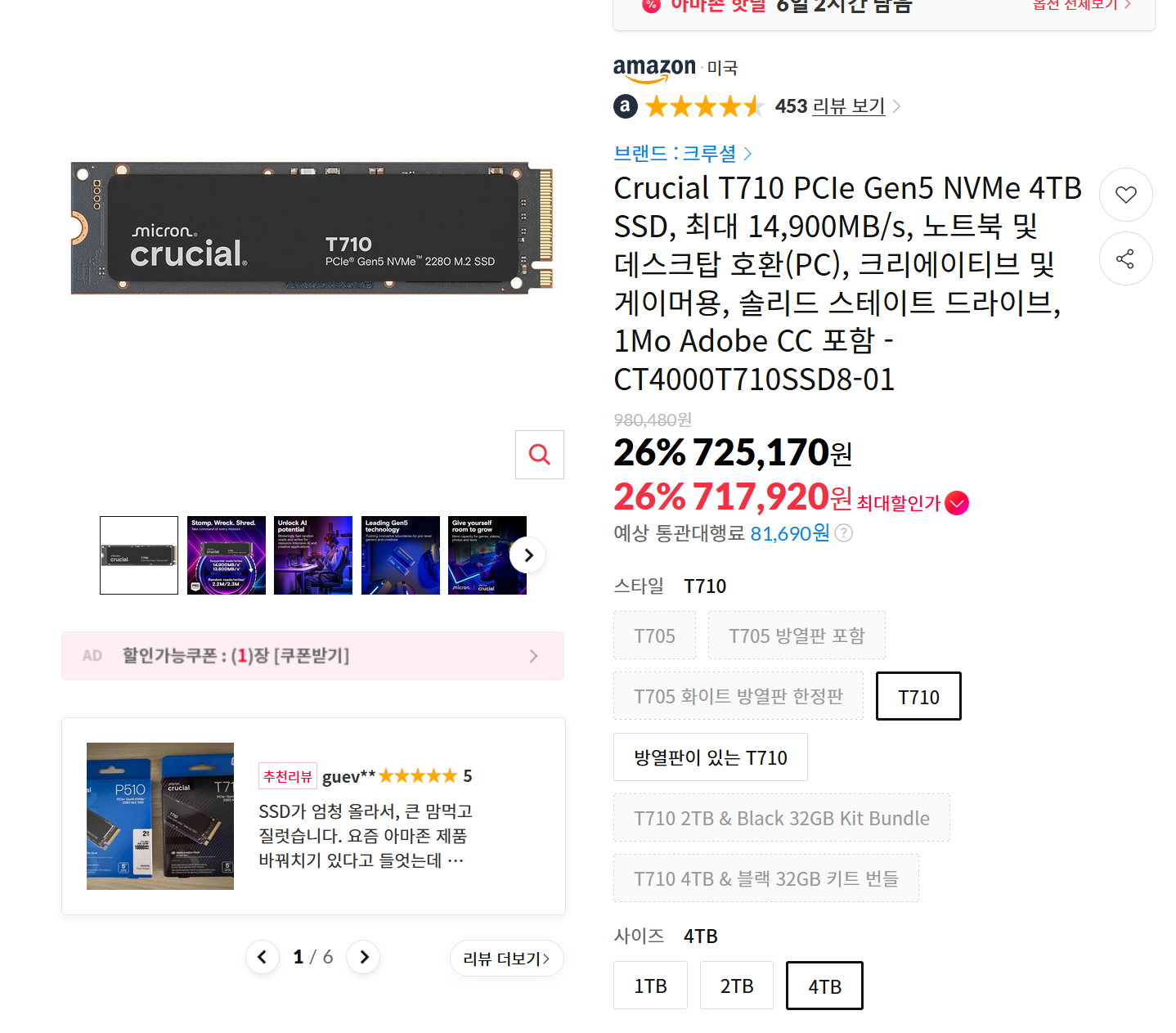The width and height of the screenshot is (1176, 1033).
Task: Show next product thumbnails with arrow
Action: pyautogui.click(x=528, y=555)
